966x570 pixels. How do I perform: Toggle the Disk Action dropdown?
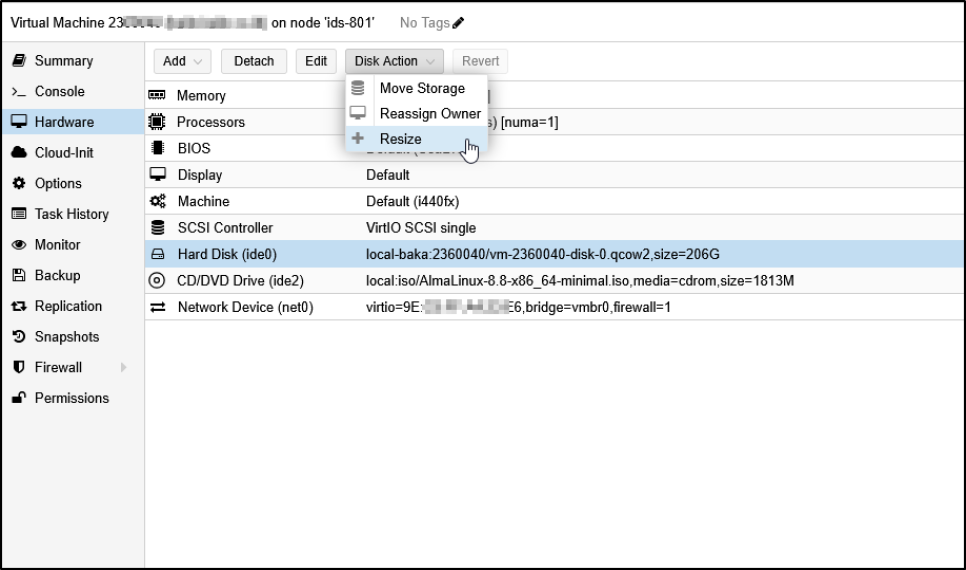pyautogui.click(x=395, y=61)
